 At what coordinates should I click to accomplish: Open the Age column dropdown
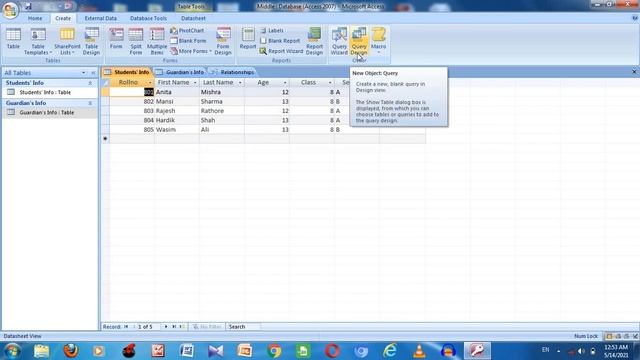[x=285, y=83]
